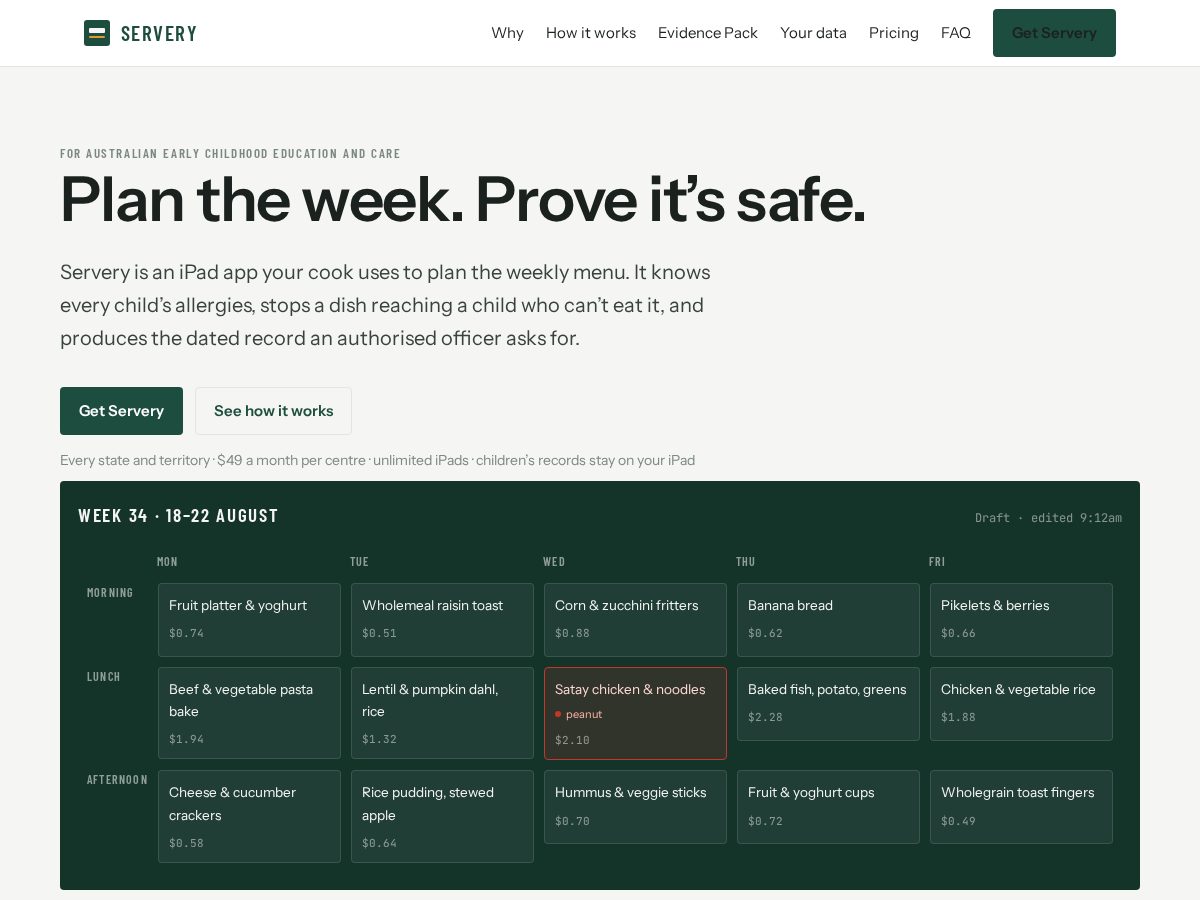Click the '$49 a month per centre' text
Viewport: 1200px width, 900px height.
tap(291, 461)
